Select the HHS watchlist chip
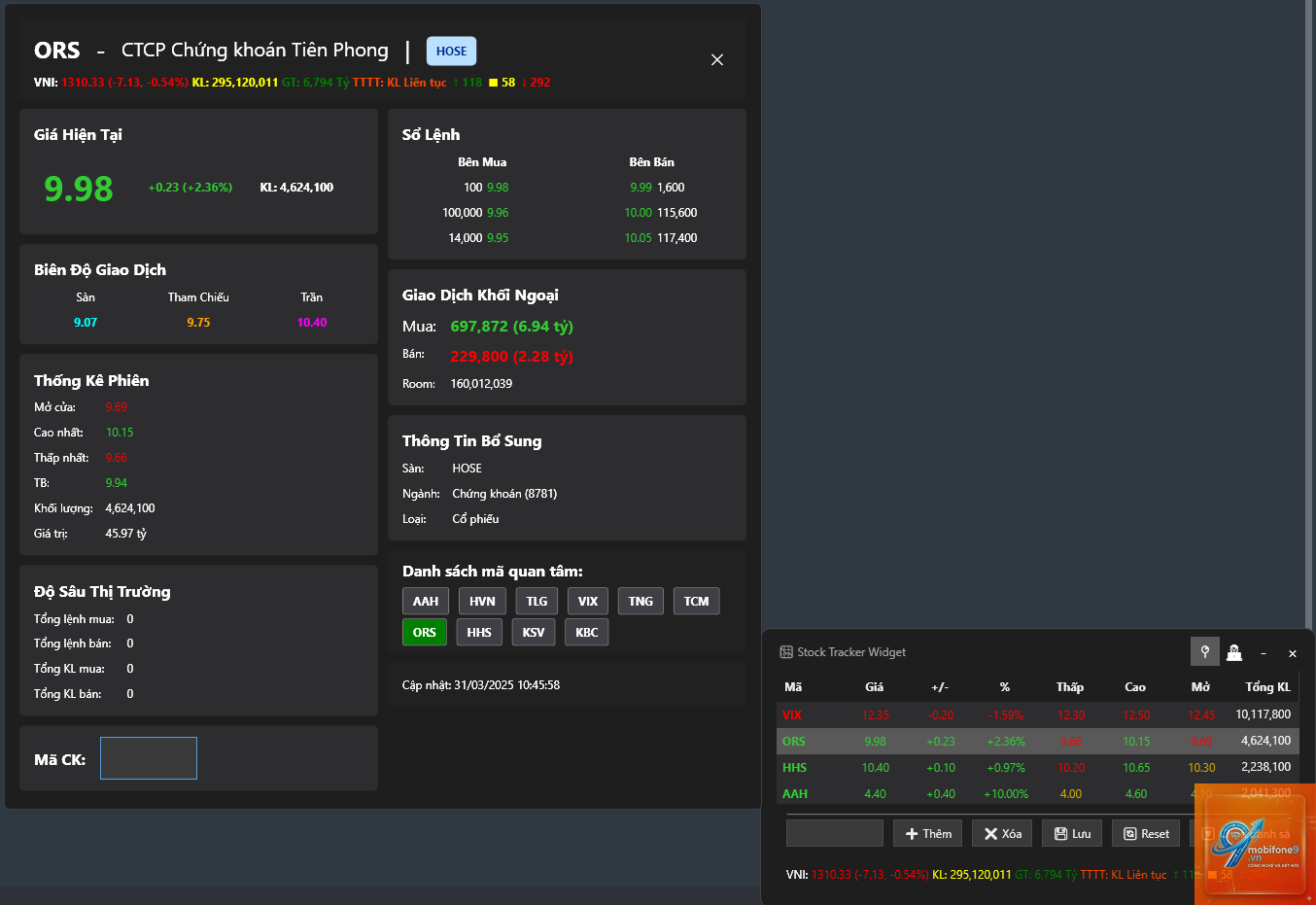 [479, 632]
